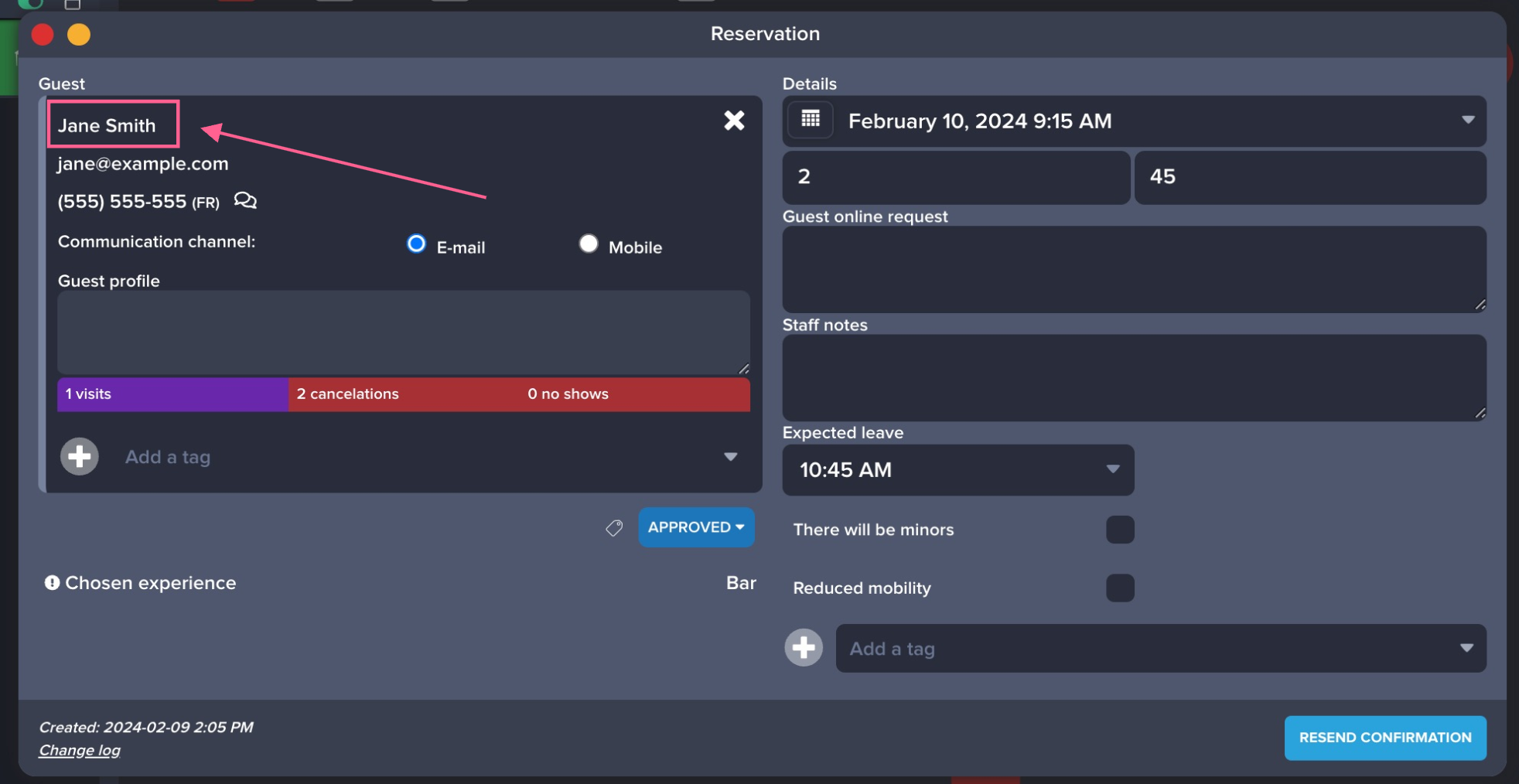1519x784 pixels.
Task: Click the orange minimize window button
Action: point(79,35)
